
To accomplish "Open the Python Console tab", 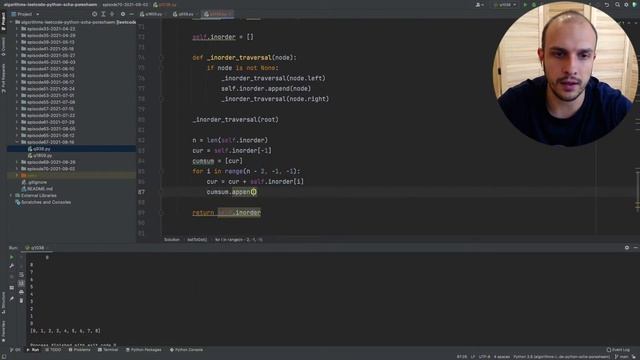I will pyautogui.click(x=186, y=350).
